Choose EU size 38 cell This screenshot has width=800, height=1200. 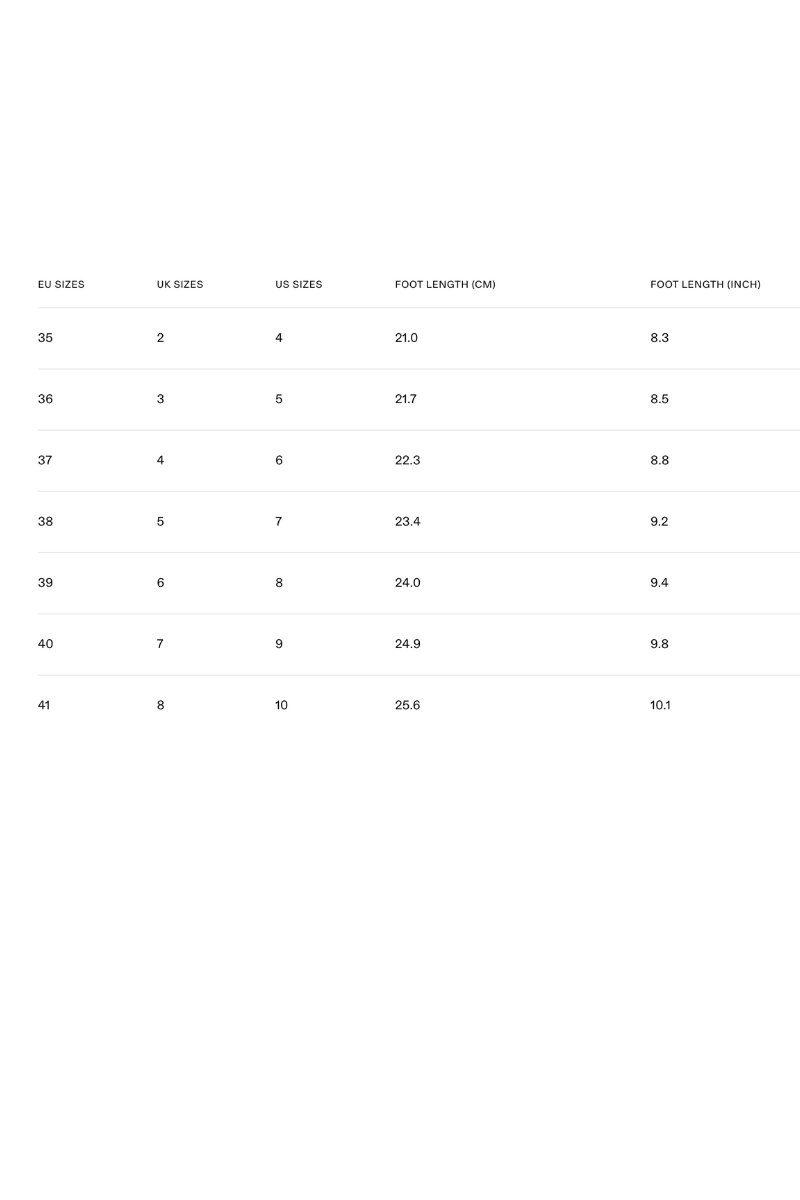(45, 521)
